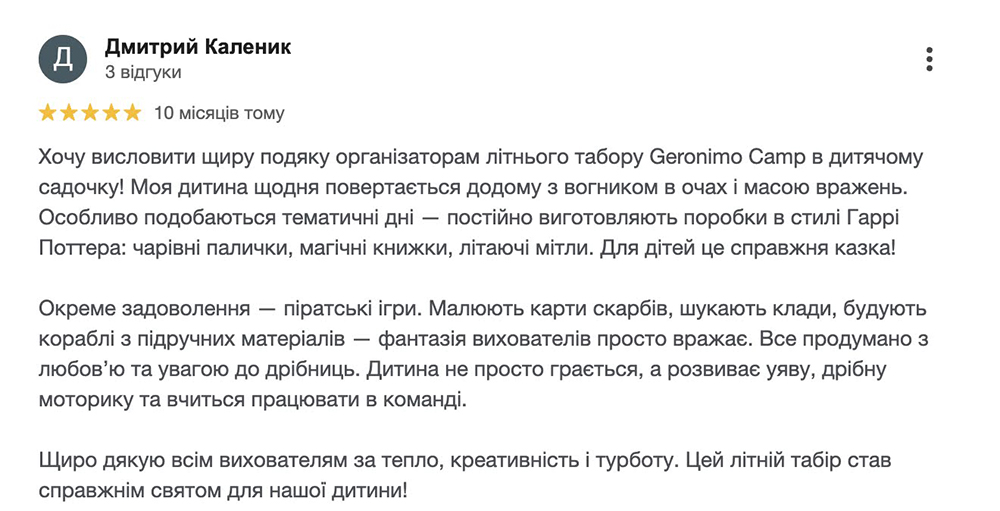The width and height of the screenshot is (1000, 511).
Task: Click the phrase "моторику та вчиться працювати в команді"
Action: (x=252, y=400)
